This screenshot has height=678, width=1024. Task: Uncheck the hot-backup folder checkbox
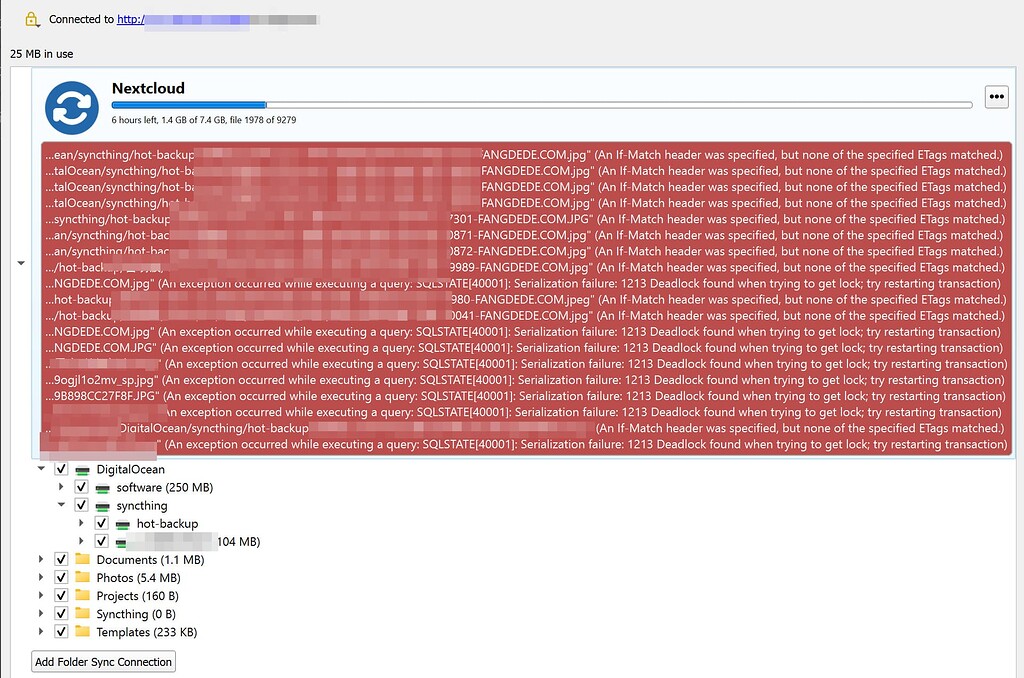(x=101, y=523)
